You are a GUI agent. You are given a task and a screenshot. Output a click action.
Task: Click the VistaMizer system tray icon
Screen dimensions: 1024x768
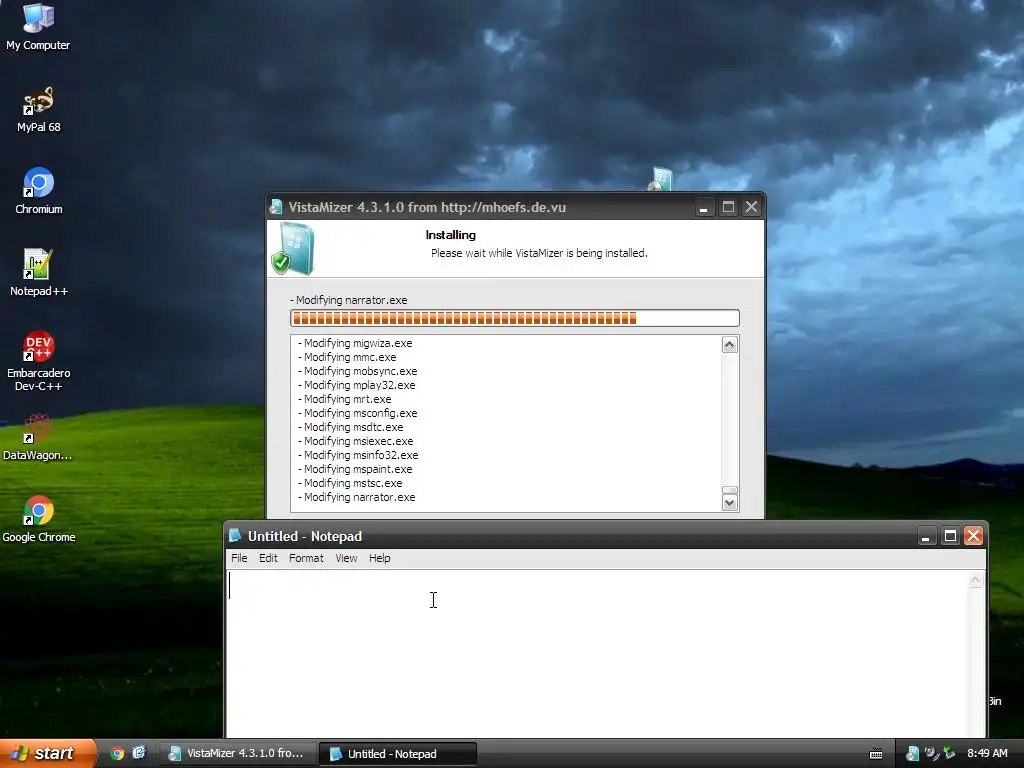(x=912, y=754)
